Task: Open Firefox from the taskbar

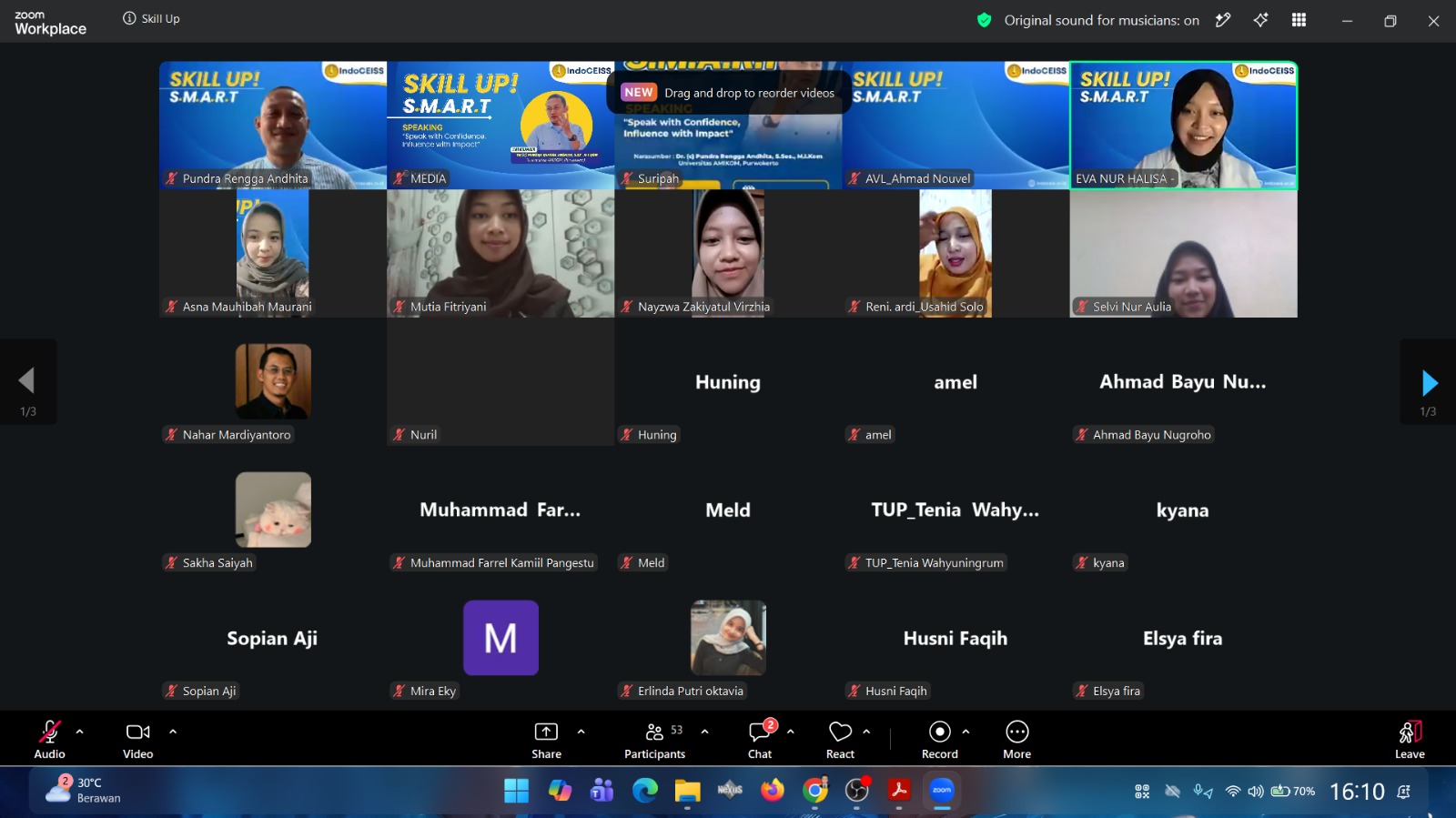Action: pos(773,791)
